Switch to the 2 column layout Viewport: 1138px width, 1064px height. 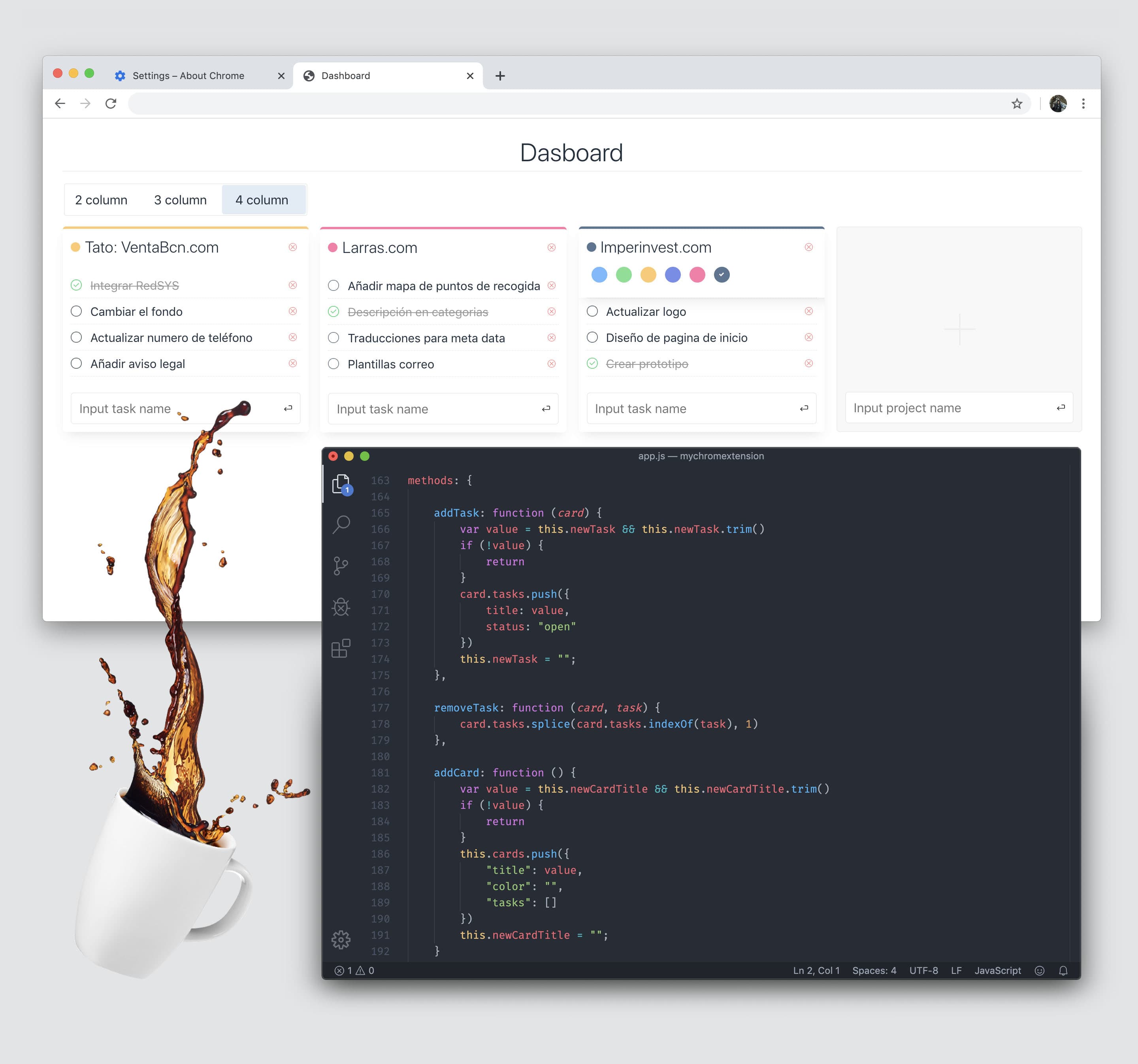pos(101,200)
